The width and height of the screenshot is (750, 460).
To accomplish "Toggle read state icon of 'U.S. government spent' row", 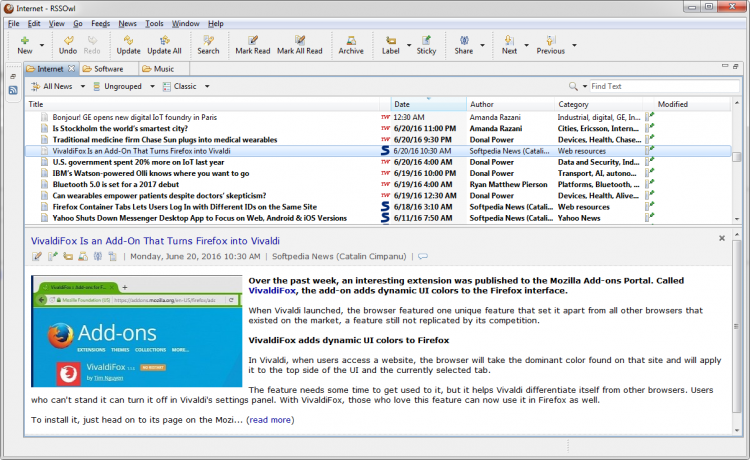I will pyautogui.click(x=44, y=162).
